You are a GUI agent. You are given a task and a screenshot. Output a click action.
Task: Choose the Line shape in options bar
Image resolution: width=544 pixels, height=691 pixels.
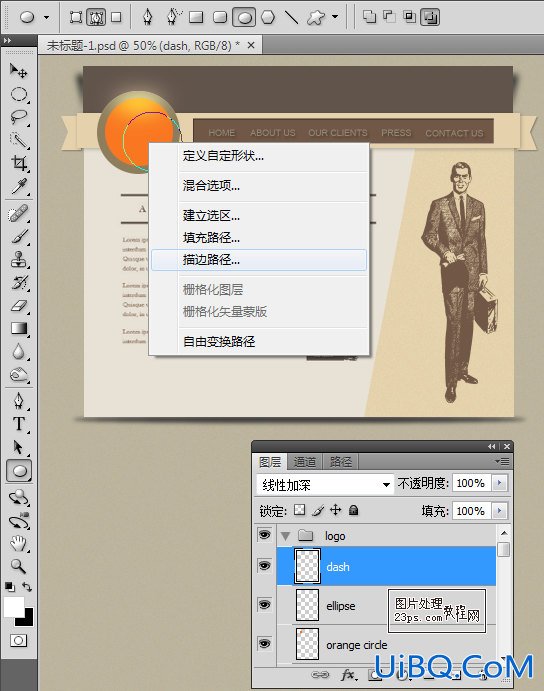tap(291, 18)
